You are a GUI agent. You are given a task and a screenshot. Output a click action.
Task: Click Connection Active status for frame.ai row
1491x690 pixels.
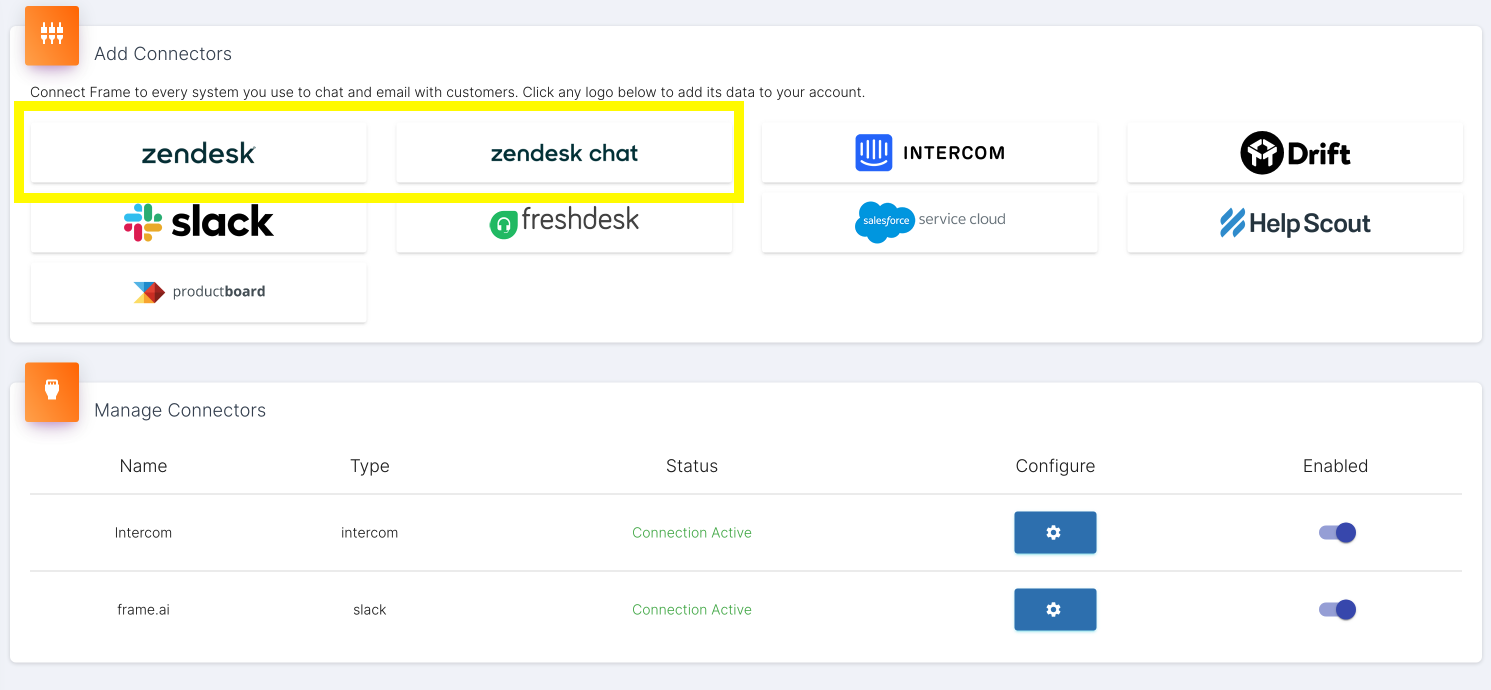(692, 610)
